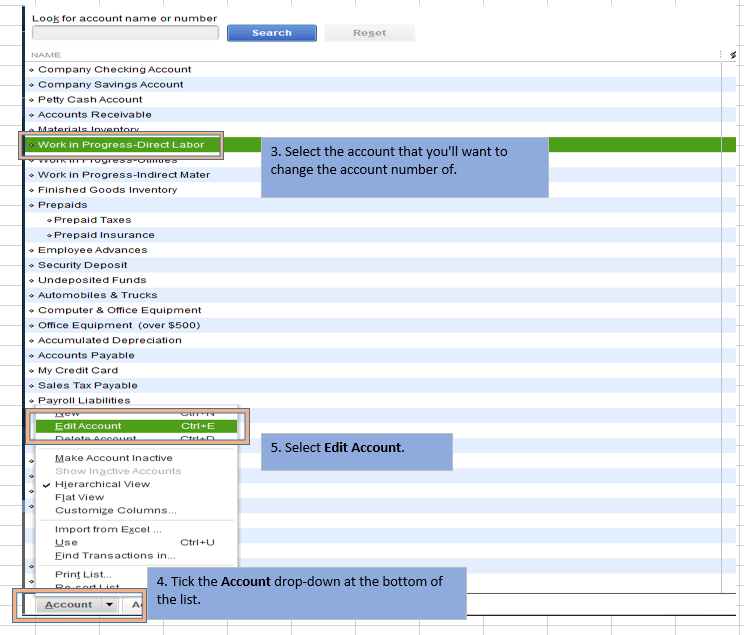Select Automobiles & Trucks row

coord(381,295)
